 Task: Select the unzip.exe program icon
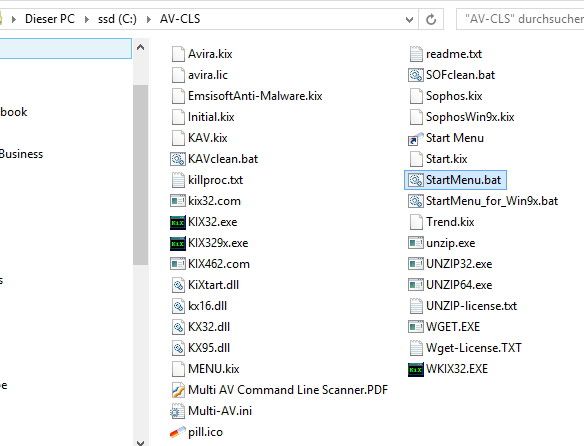[416, 243]
